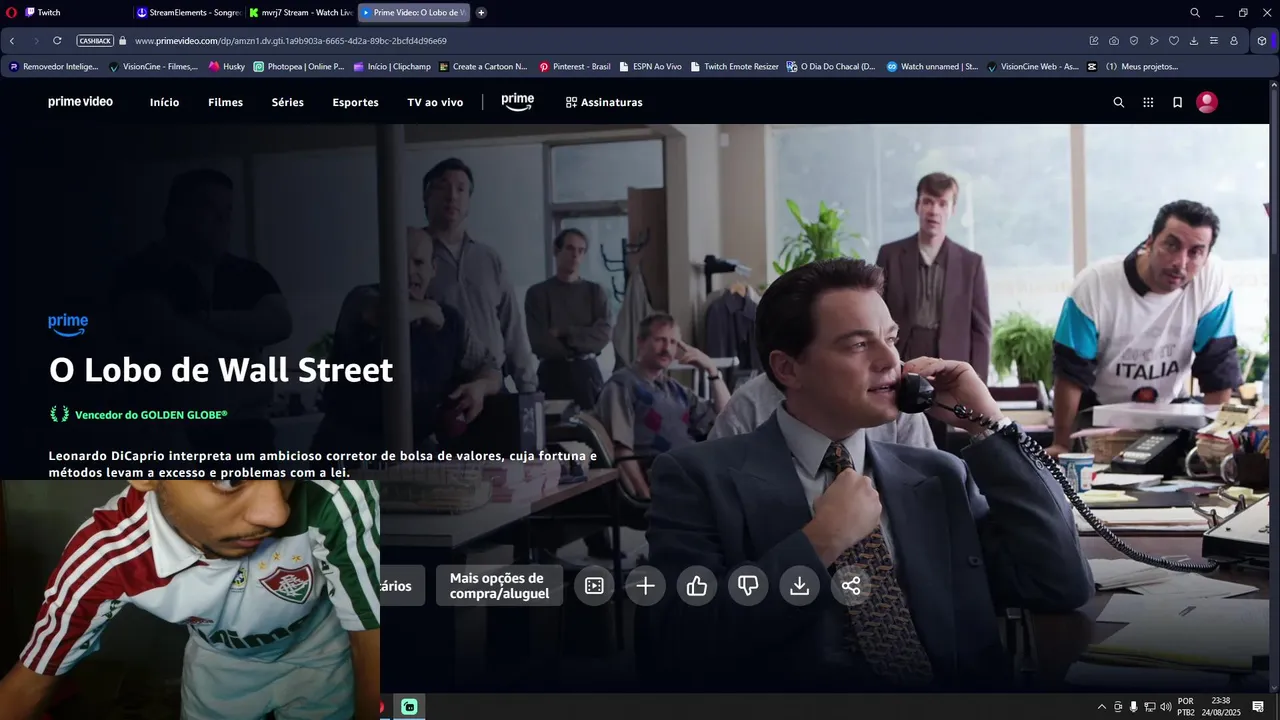Click taskbar microphone icon
Viewport: 1280px width, 720px height.
(x=1133, y=707)
